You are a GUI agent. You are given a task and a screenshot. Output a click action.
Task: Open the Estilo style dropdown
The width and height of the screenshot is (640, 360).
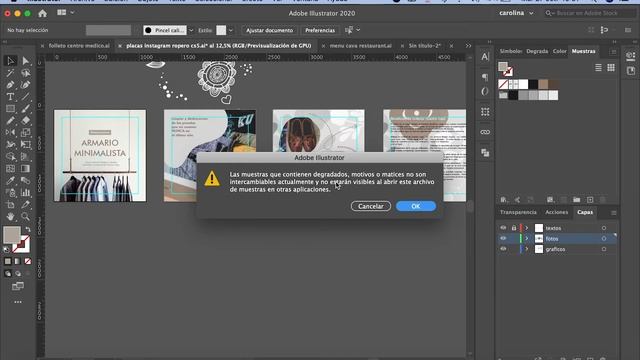click(x=231, y=30)
